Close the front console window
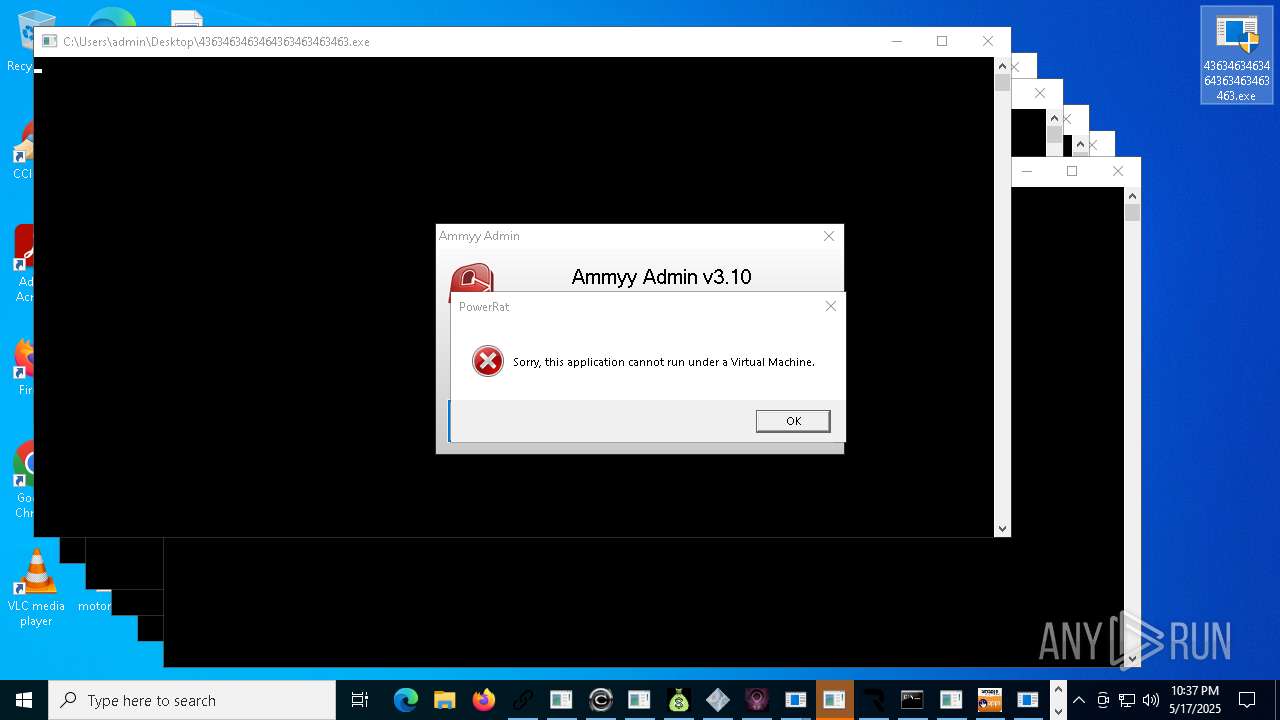The image size is (1280, 720). click(x=988, y=41)
